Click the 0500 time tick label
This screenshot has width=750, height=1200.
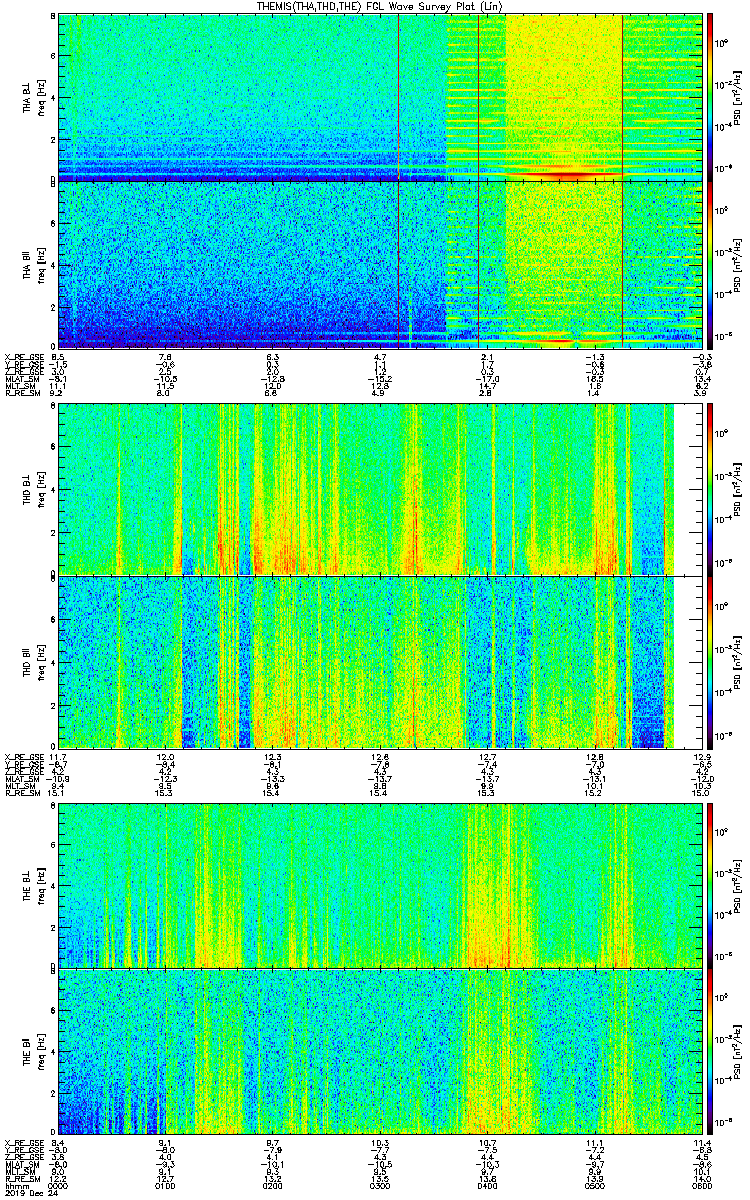pos(594,1184)
